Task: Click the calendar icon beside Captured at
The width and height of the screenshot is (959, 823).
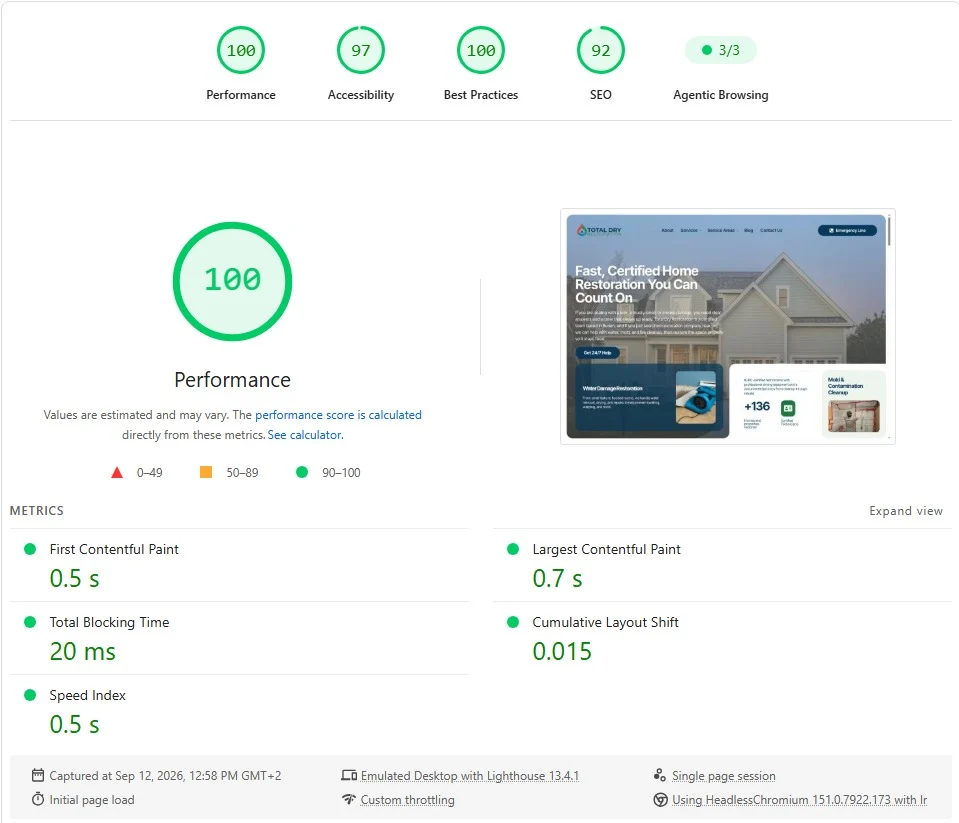Action: (38, 775)
